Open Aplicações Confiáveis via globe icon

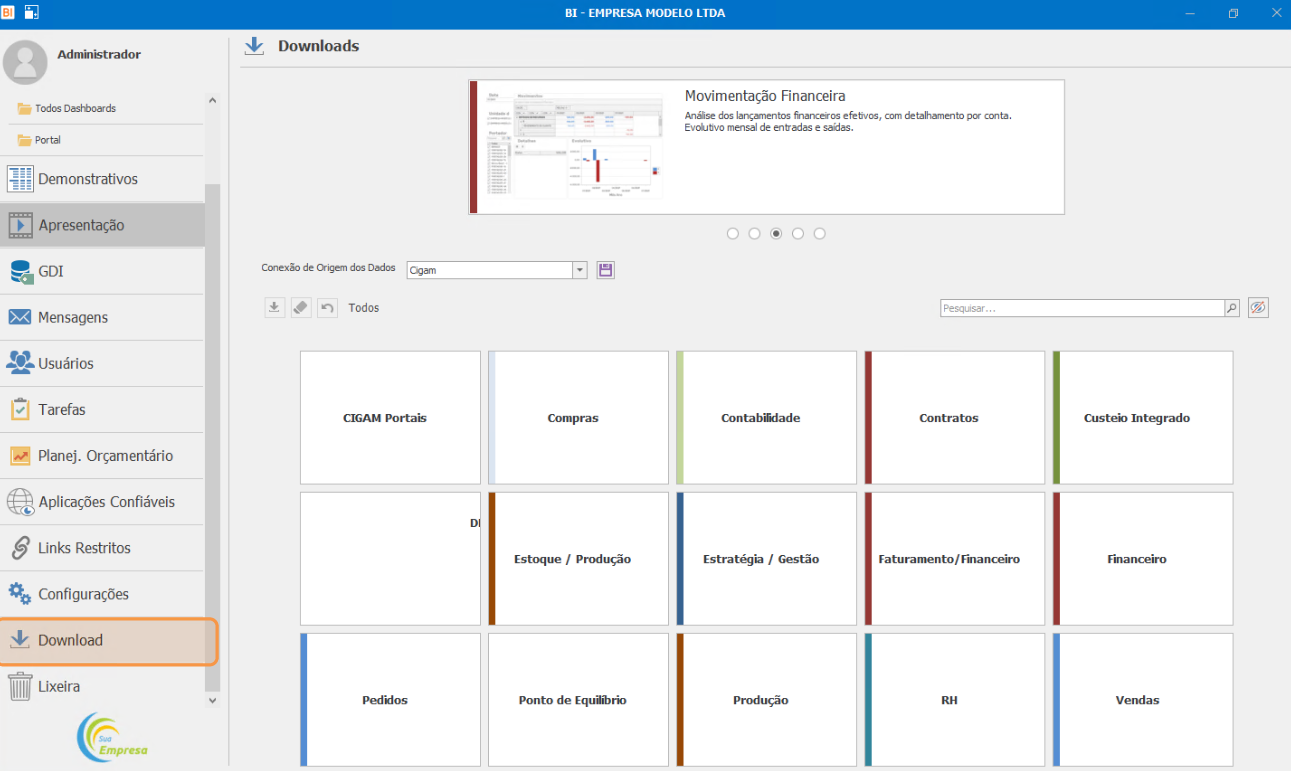coord(20,502)
